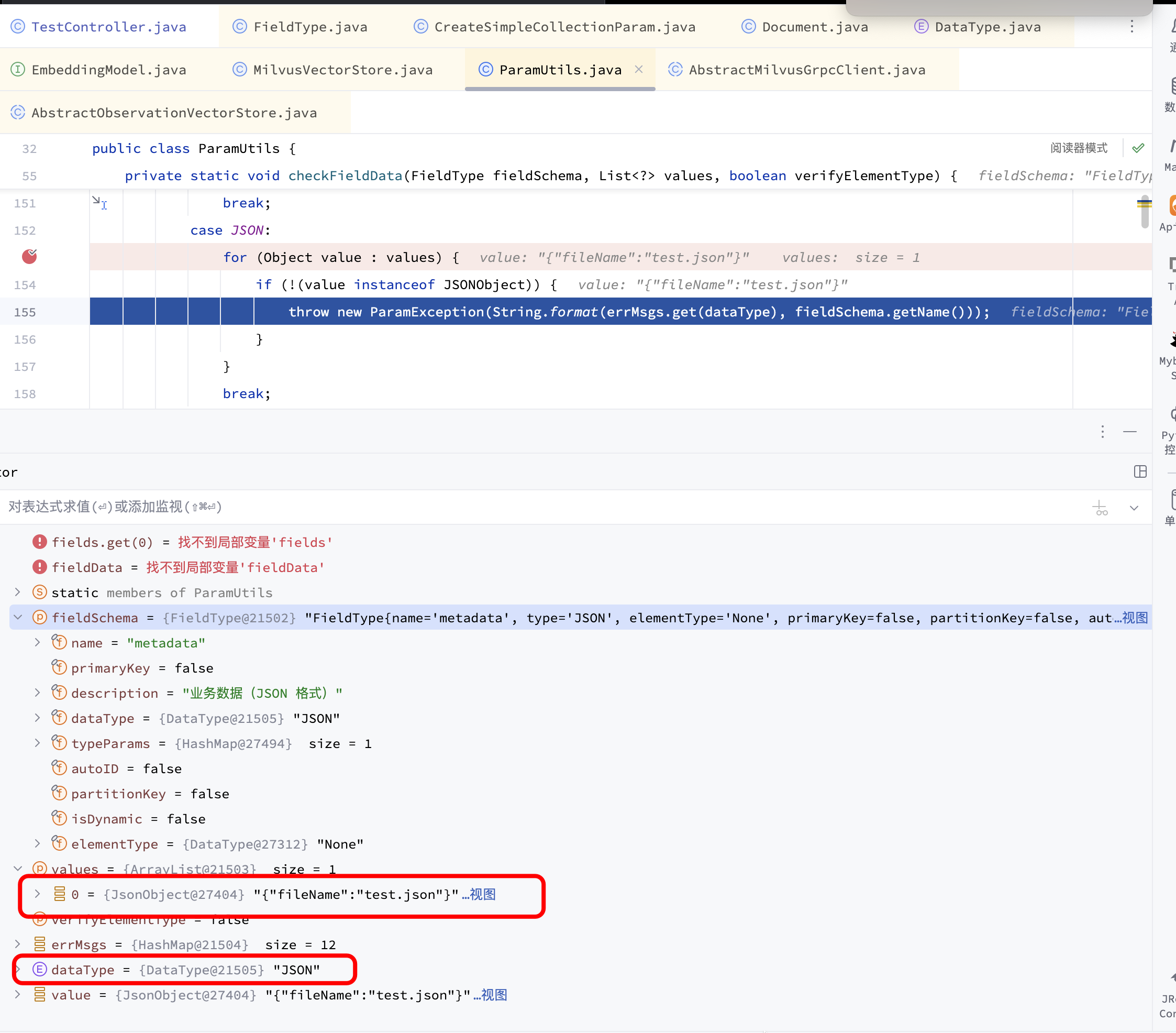Click error icon of fields.get(0) watch
This screenshot has width=1176, height=1033.
(x=39, y=542)
